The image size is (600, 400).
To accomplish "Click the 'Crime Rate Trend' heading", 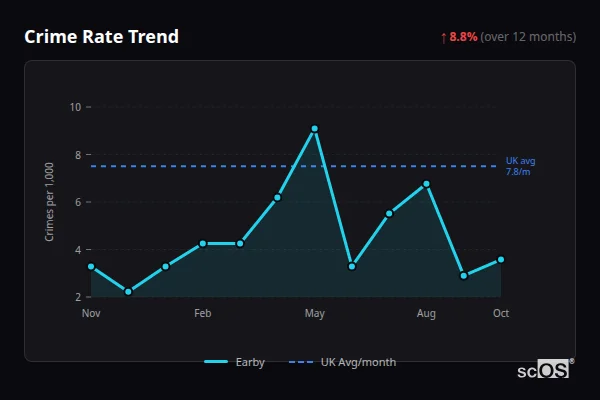I will [101, 37].
